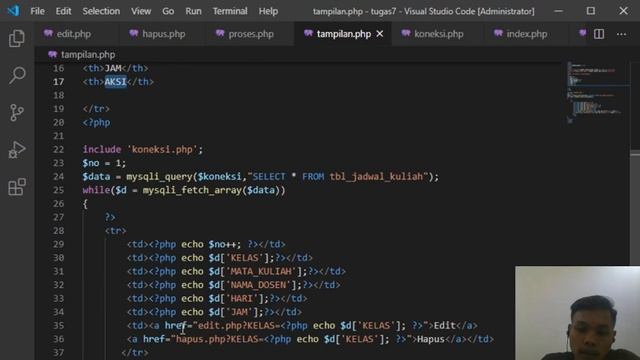Click the tbl_jadwal_kuliah table name

coord(376,176)
